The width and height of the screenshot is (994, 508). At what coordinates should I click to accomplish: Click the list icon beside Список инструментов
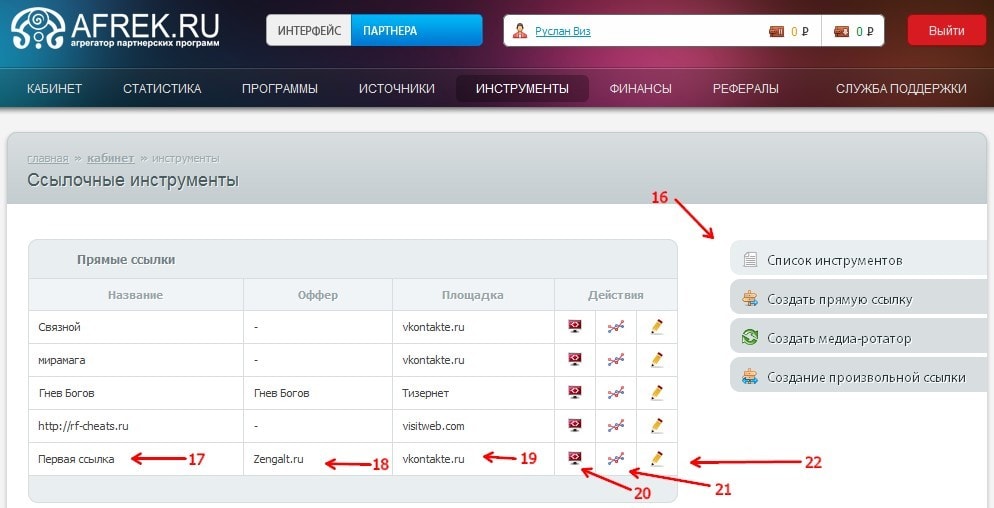750,259
